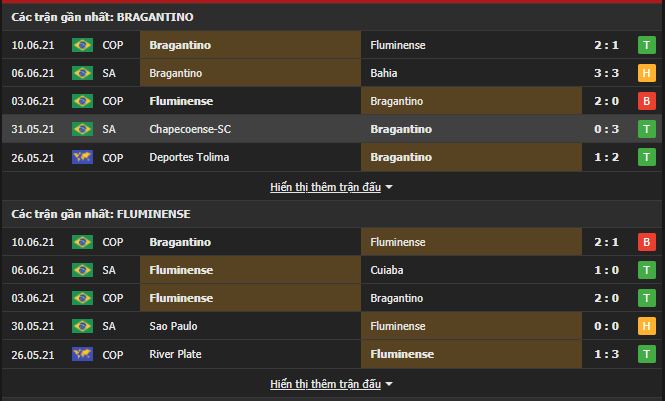Open Deportes Tolima team link
665x401 pixels.
(x=189, y=157)
